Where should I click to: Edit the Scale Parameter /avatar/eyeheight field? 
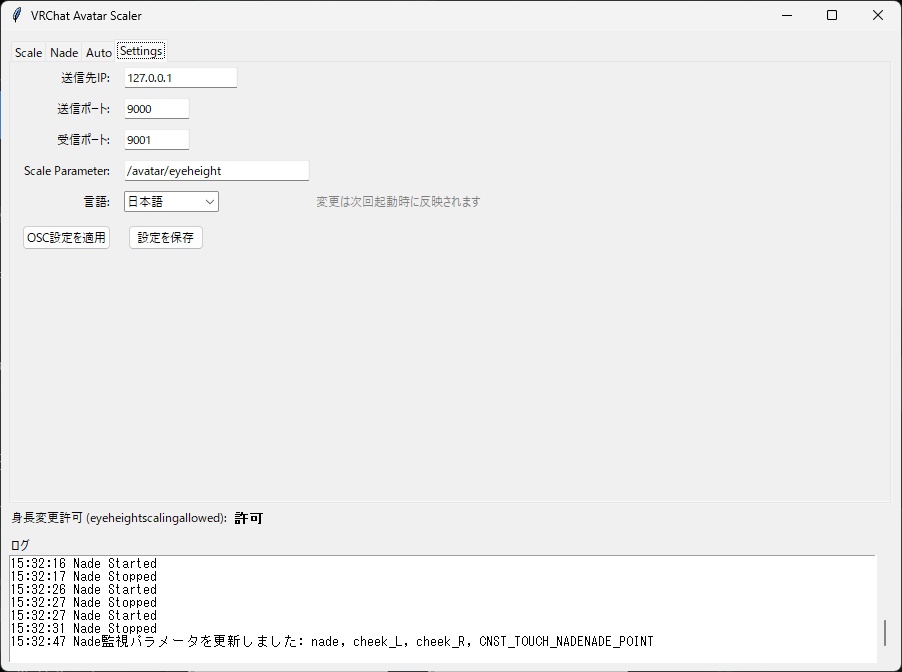point(216,171)
